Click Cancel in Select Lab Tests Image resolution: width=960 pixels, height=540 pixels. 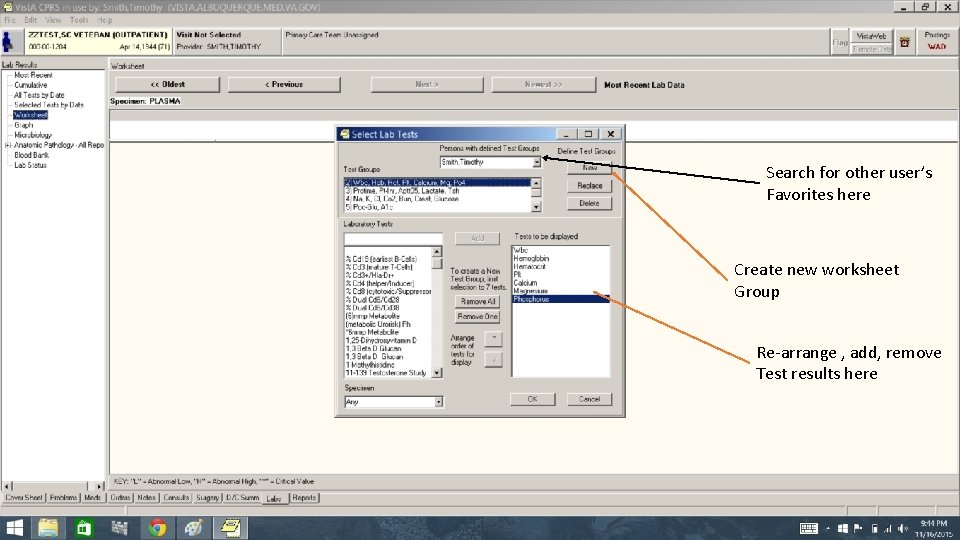click(x=589, y=399)
